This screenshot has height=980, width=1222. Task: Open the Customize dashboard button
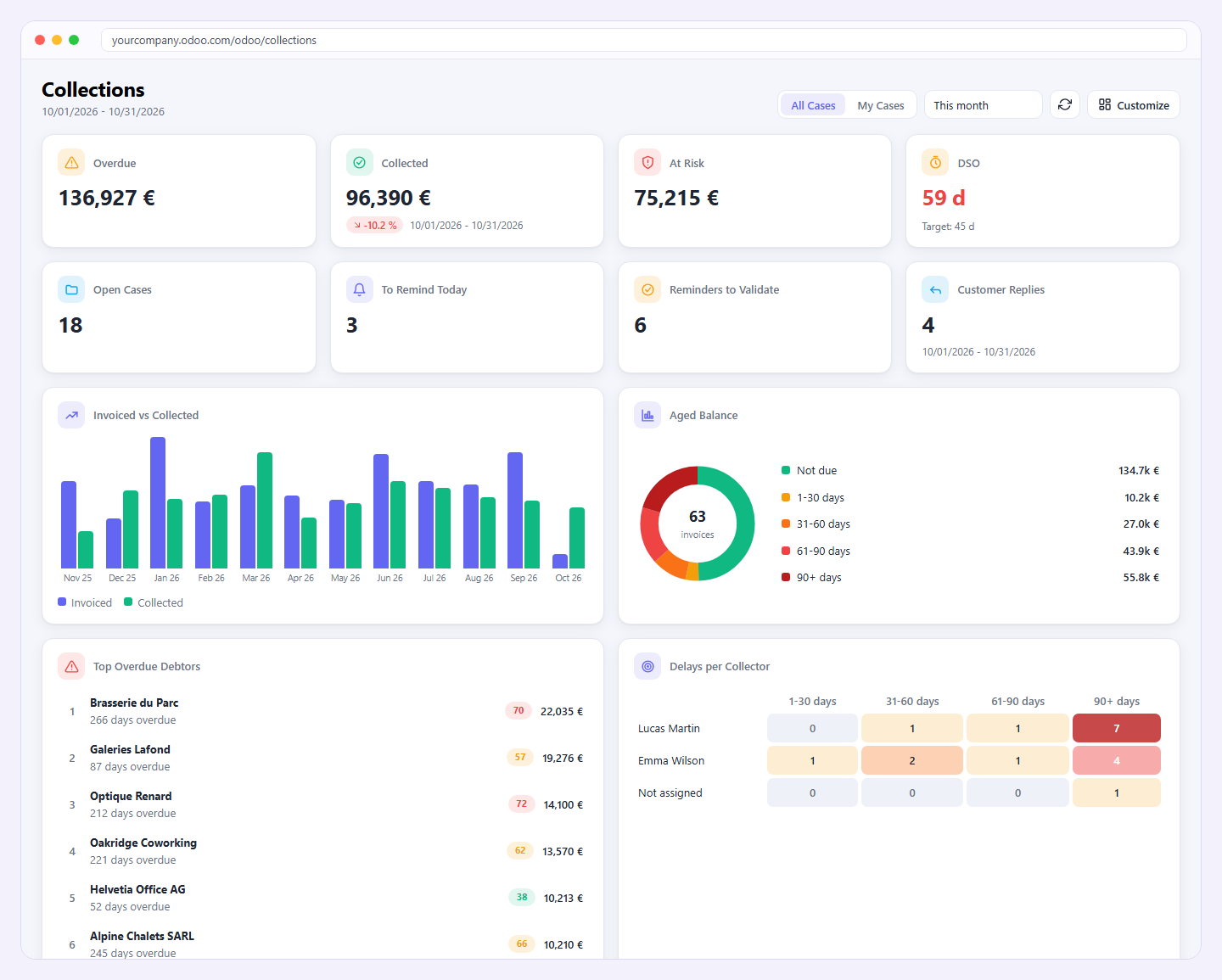(1134, 105)
